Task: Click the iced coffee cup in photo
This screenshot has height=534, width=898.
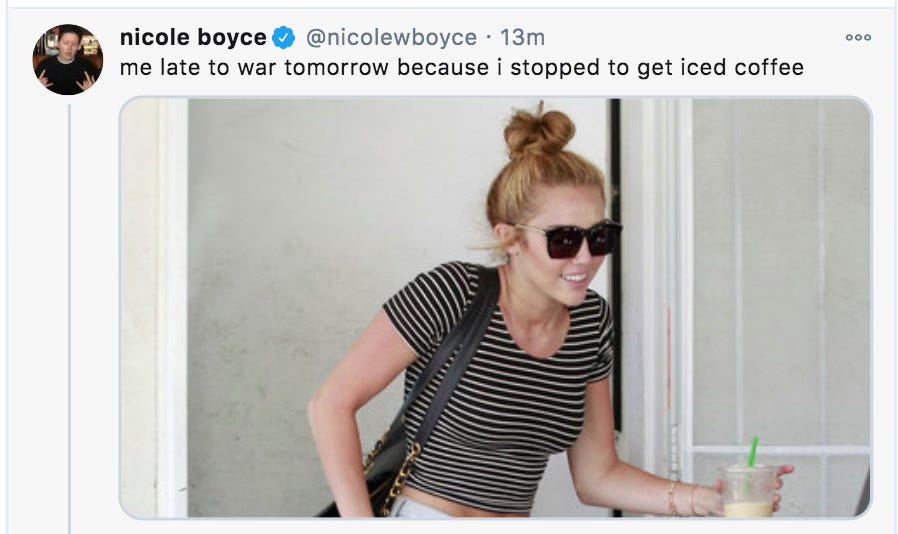Action: click(747, 491)
